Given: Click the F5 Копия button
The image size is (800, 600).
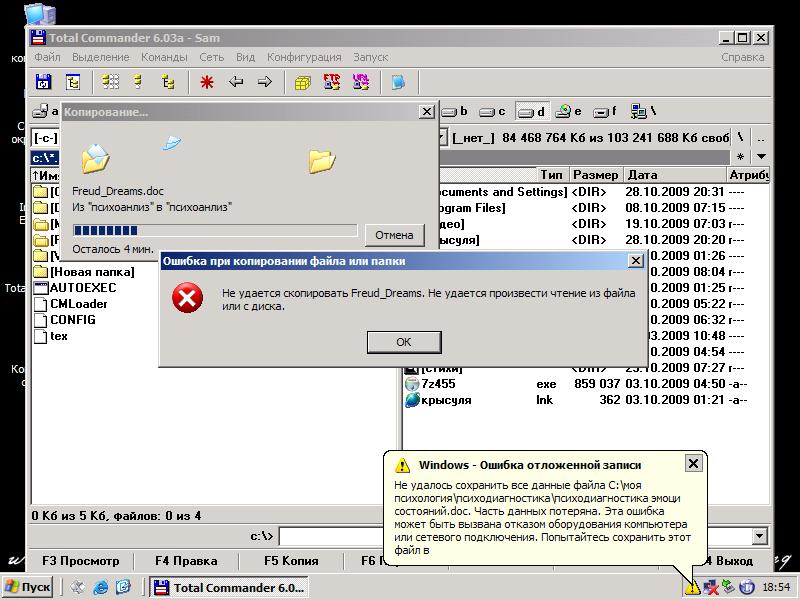Looking at the screenshot, I should (291, 561).
